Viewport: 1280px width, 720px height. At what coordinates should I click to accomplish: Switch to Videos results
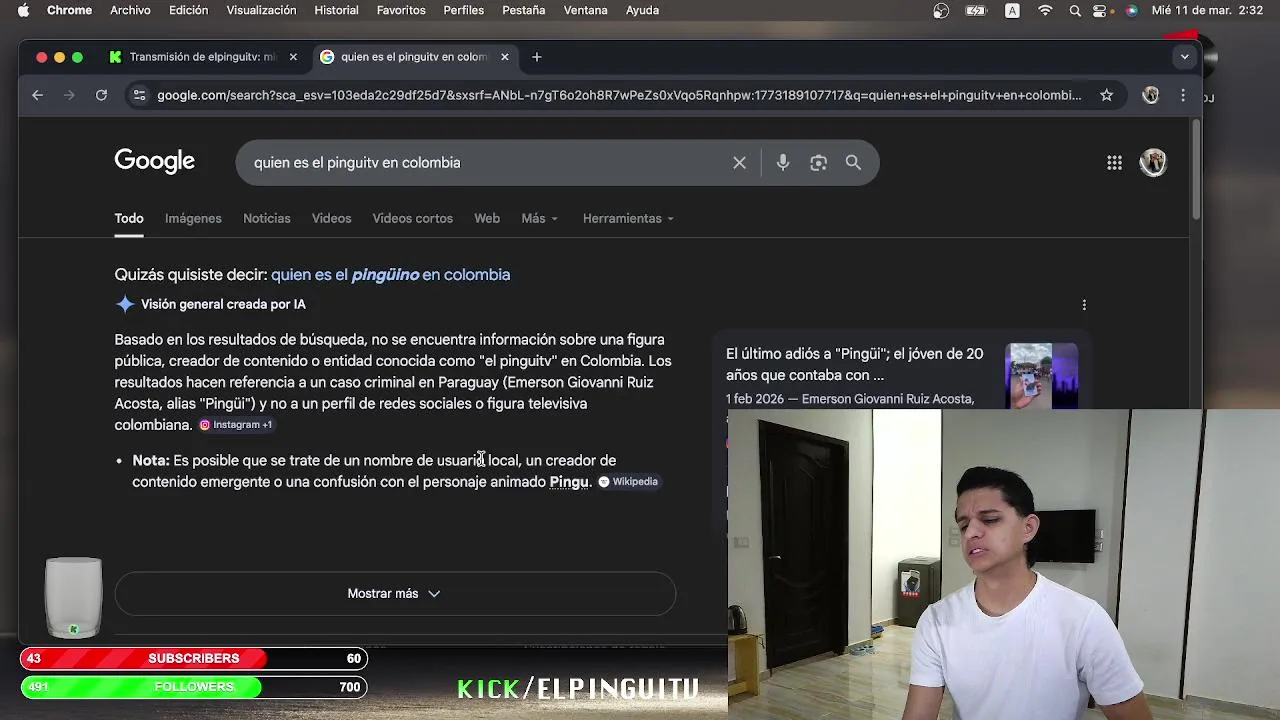pos(331,218)
